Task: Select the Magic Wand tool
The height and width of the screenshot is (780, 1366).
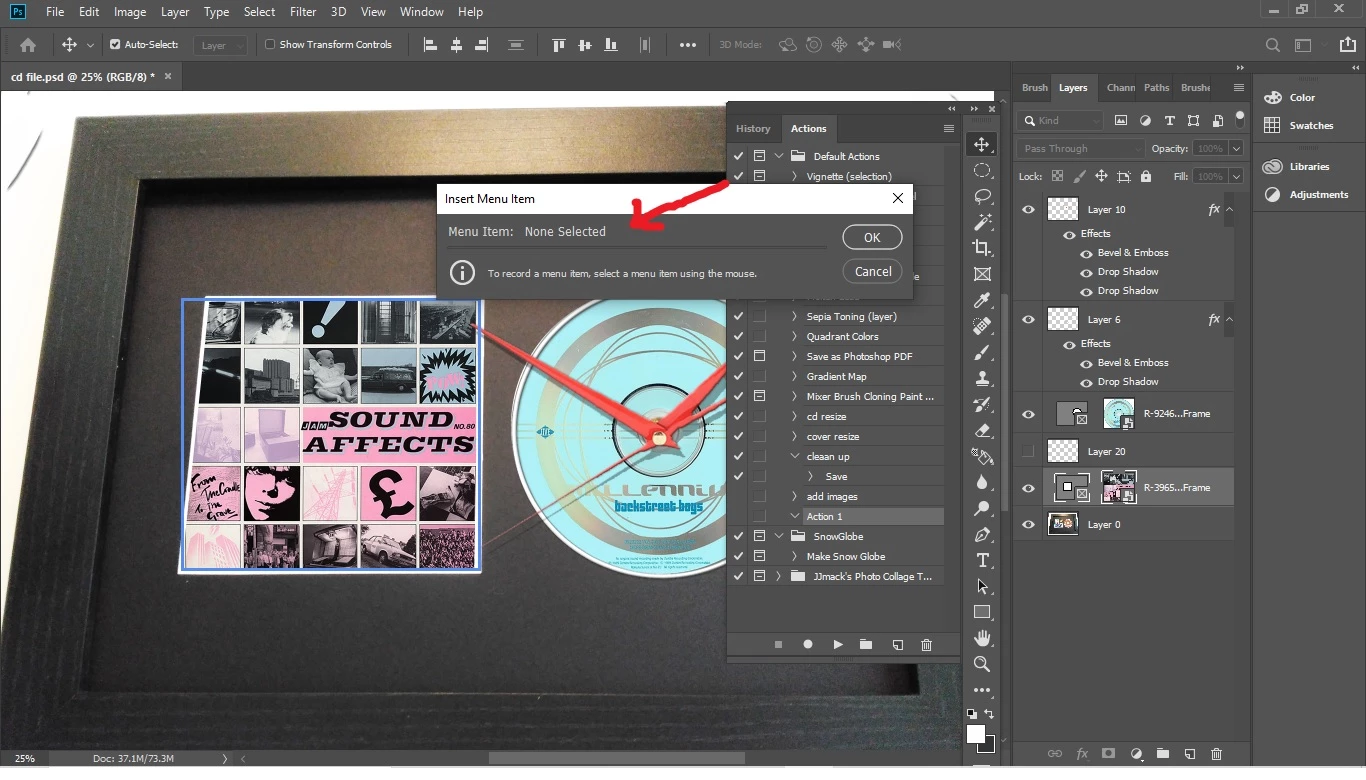Action: [x=982, y=222]
